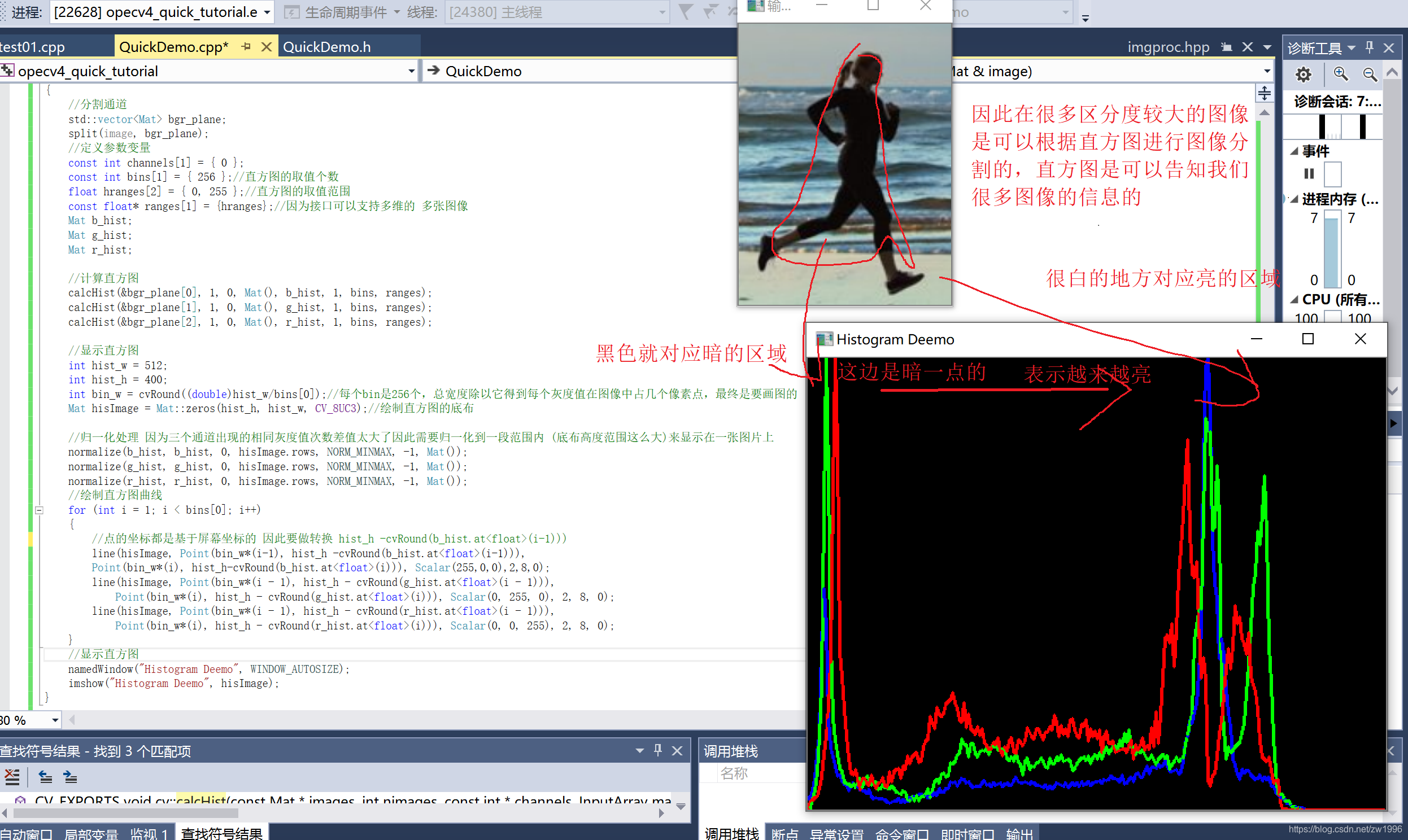Toggle auto-hide pin on diagnostic tools panel
The width and height of the screenshot is (1408, 840).
[1369, 47]
